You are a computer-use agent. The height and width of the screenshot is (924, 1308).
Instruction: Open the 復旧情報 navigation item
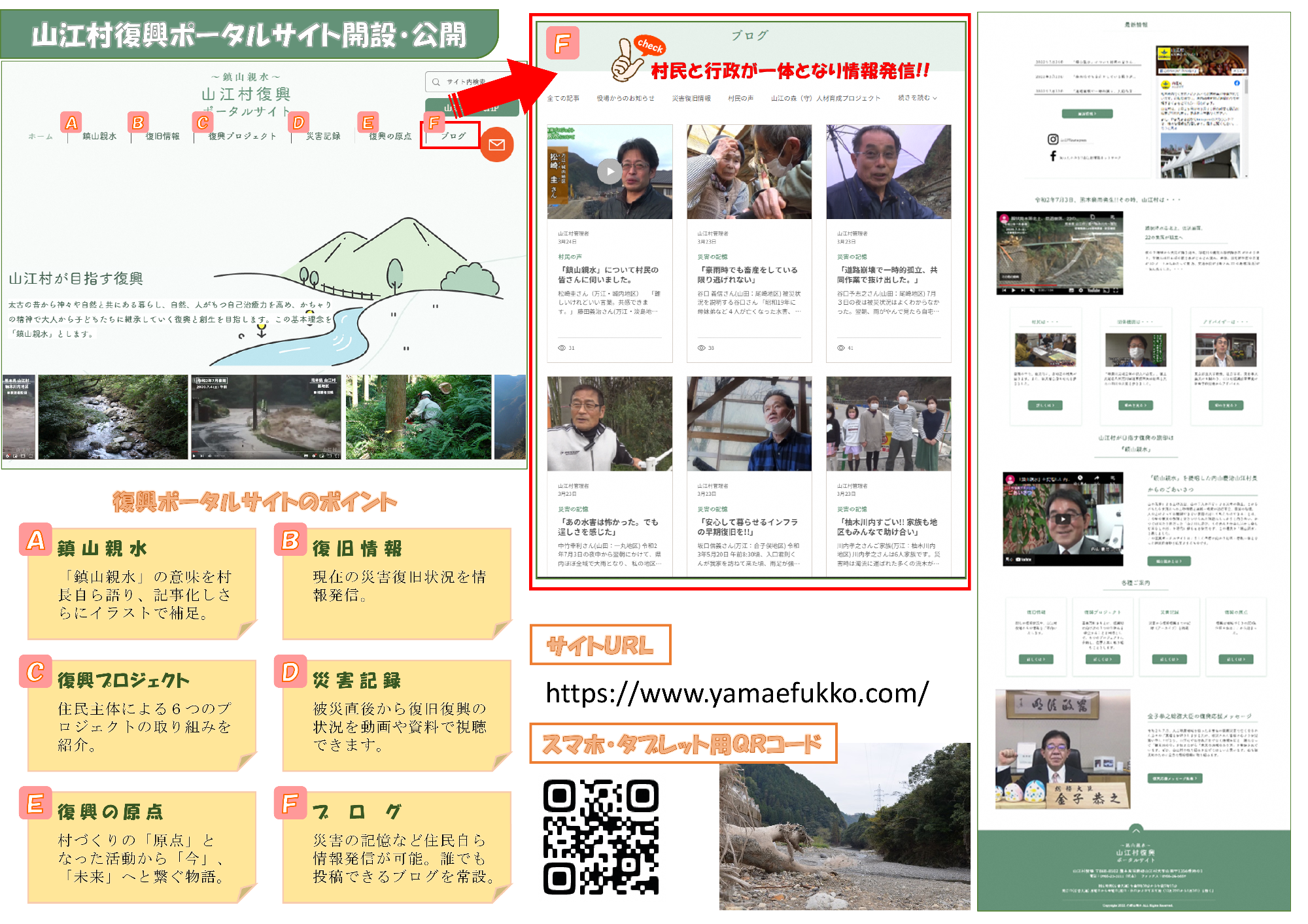tap(162, 137)
